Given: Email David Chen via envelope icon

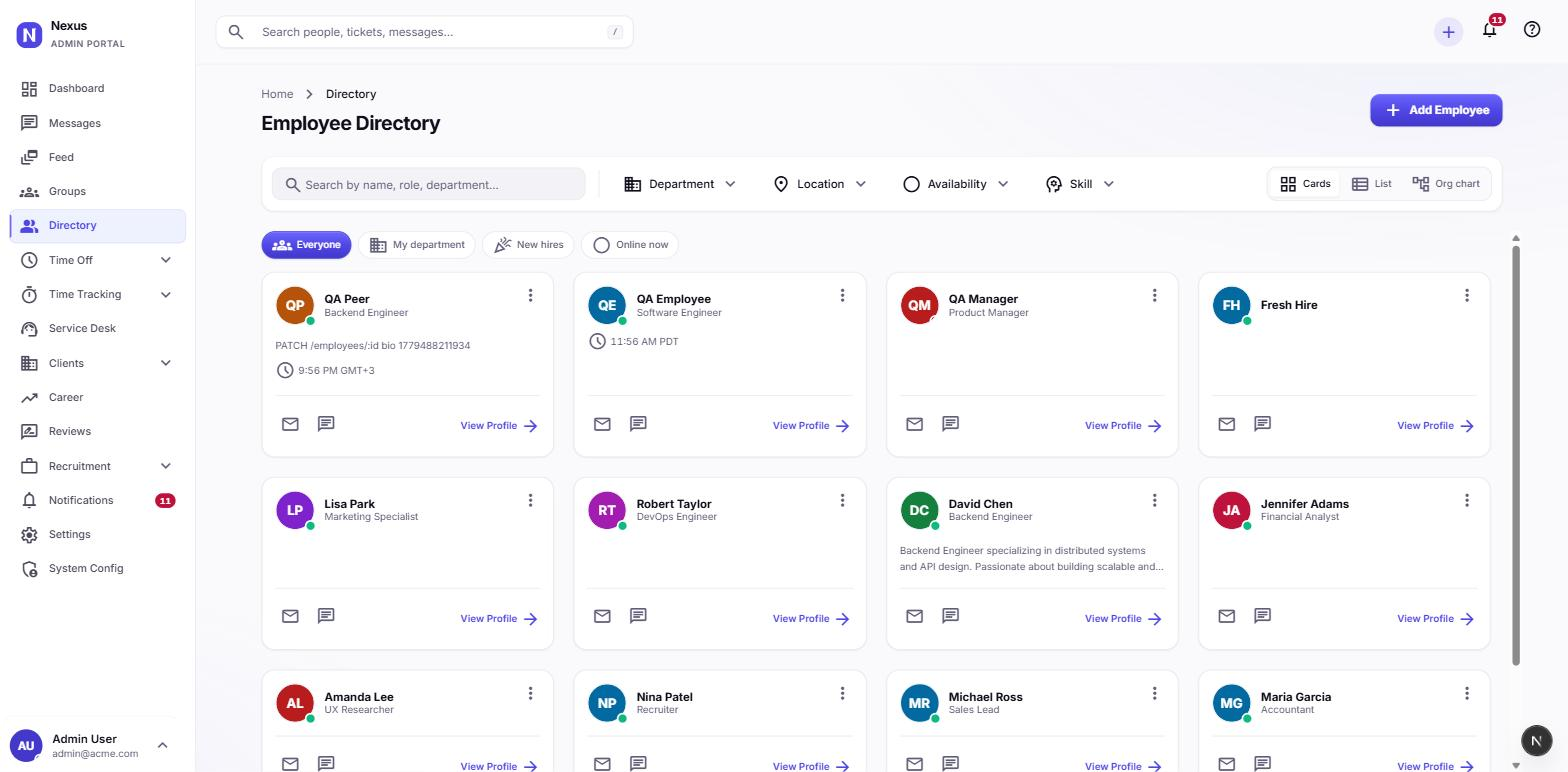Looking at the screenshot, I should coord(914,616).
